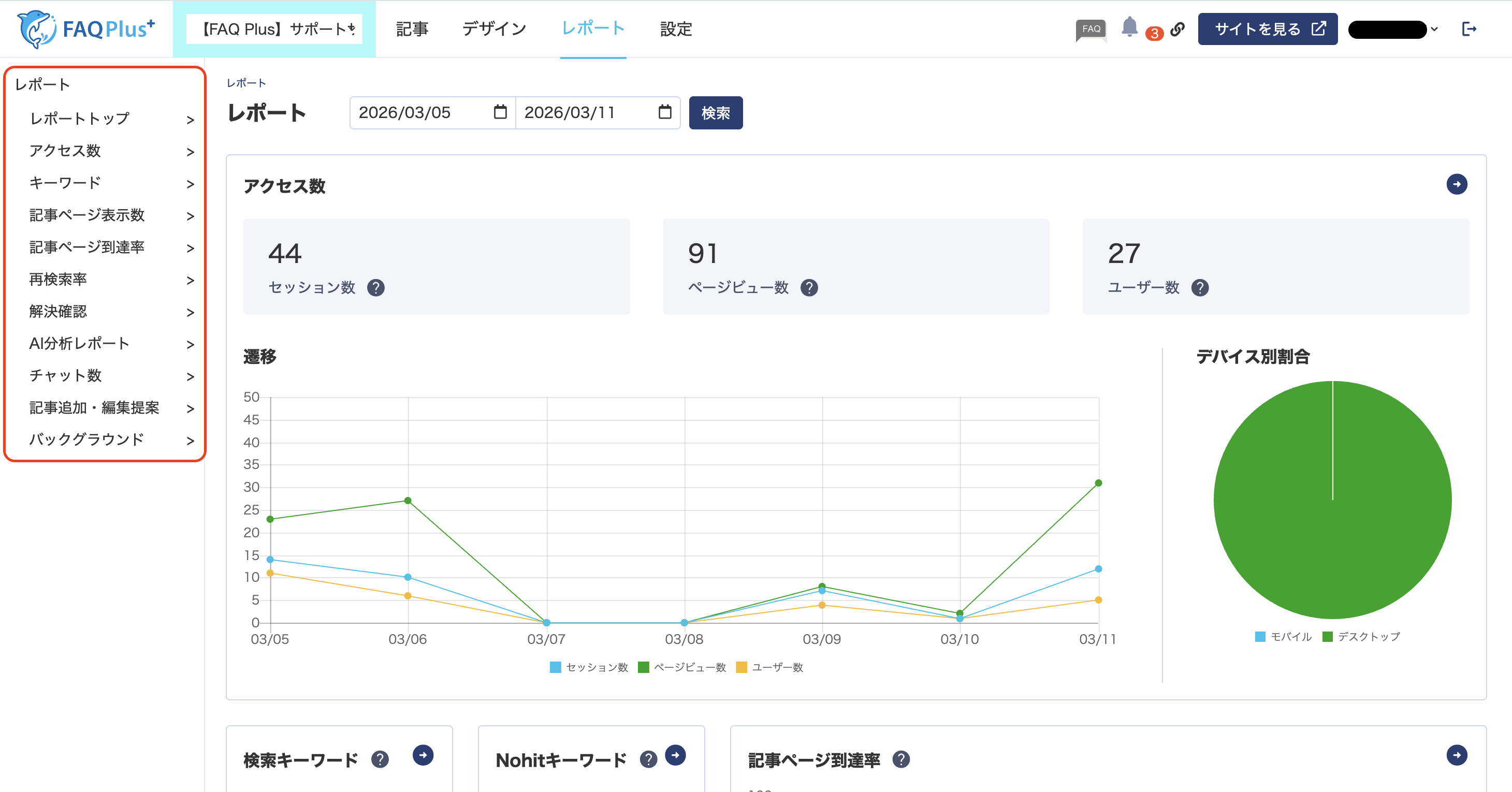This screenshot has width=1512, height=792.
Task: Open the start date calendar picker icon
Action: [500, 112]
